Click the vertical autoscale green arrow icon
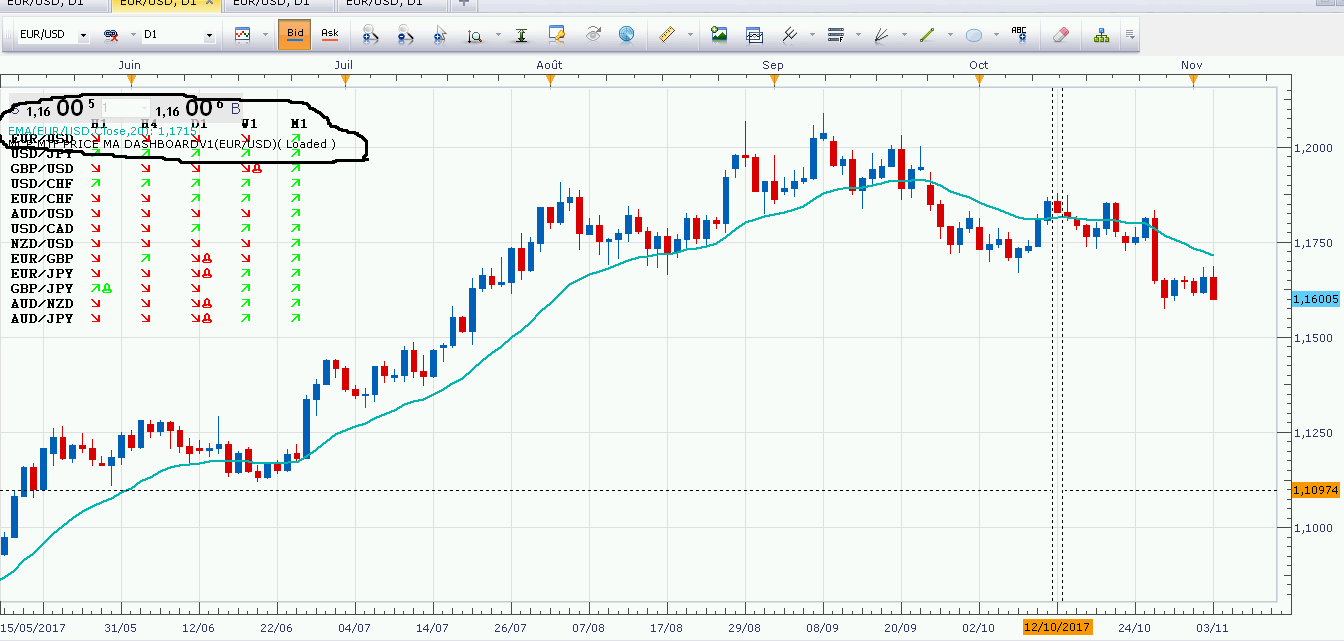This screenshot has width=1344, height=641. (521, 35)
